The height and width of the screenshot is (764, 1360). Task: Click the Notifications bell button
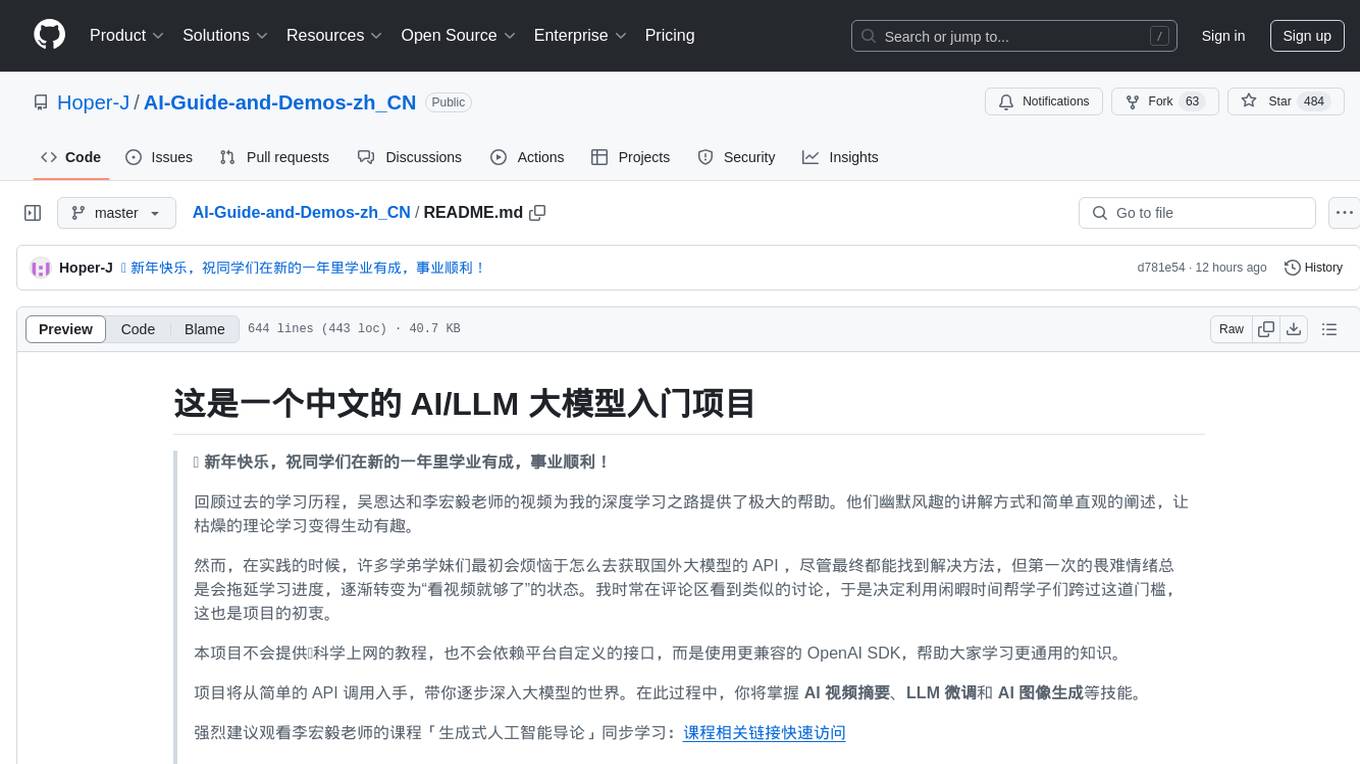1044,102
